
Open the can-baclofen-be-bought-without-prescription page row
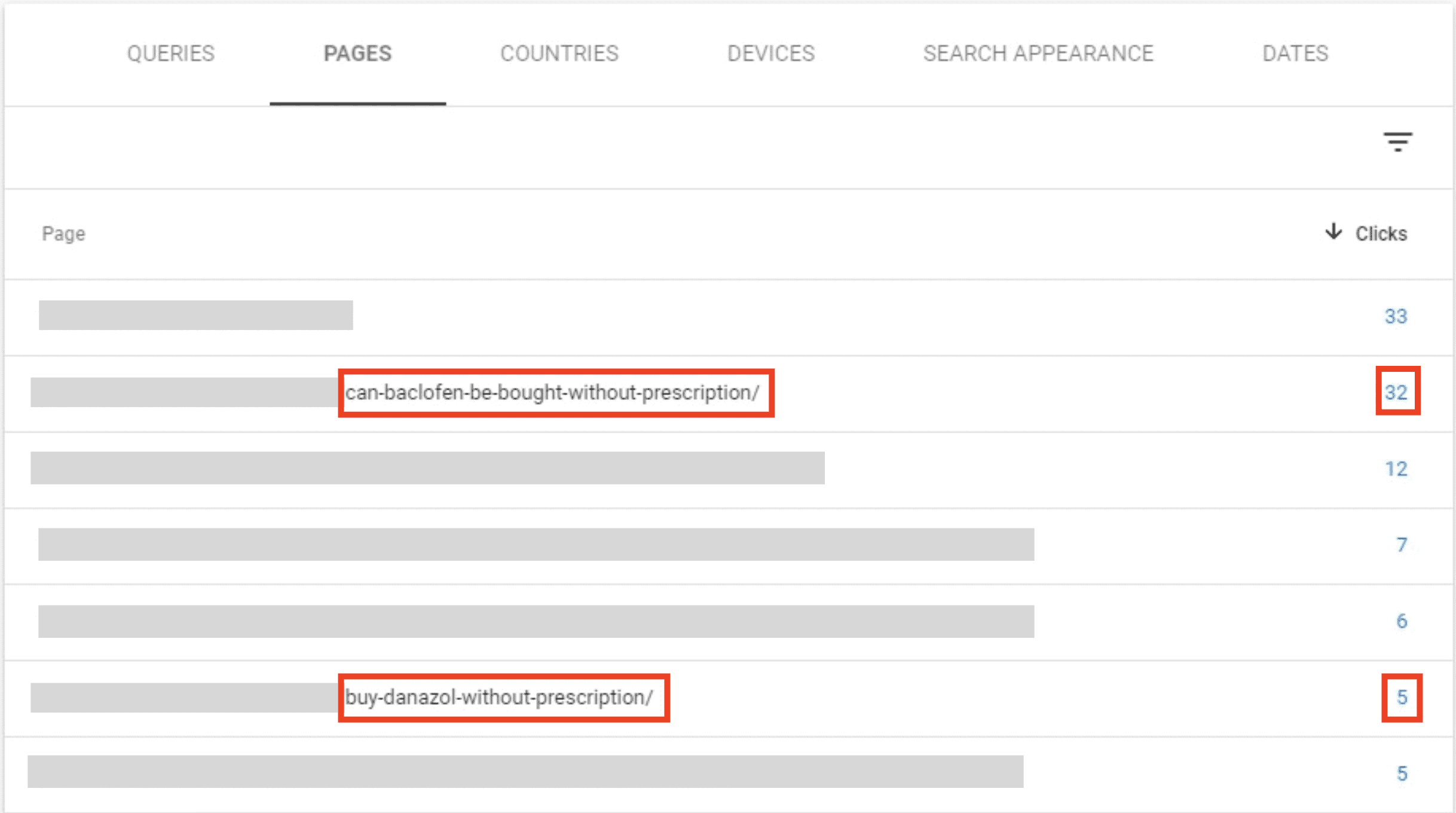pyautogui.click(x=552, y=393)
